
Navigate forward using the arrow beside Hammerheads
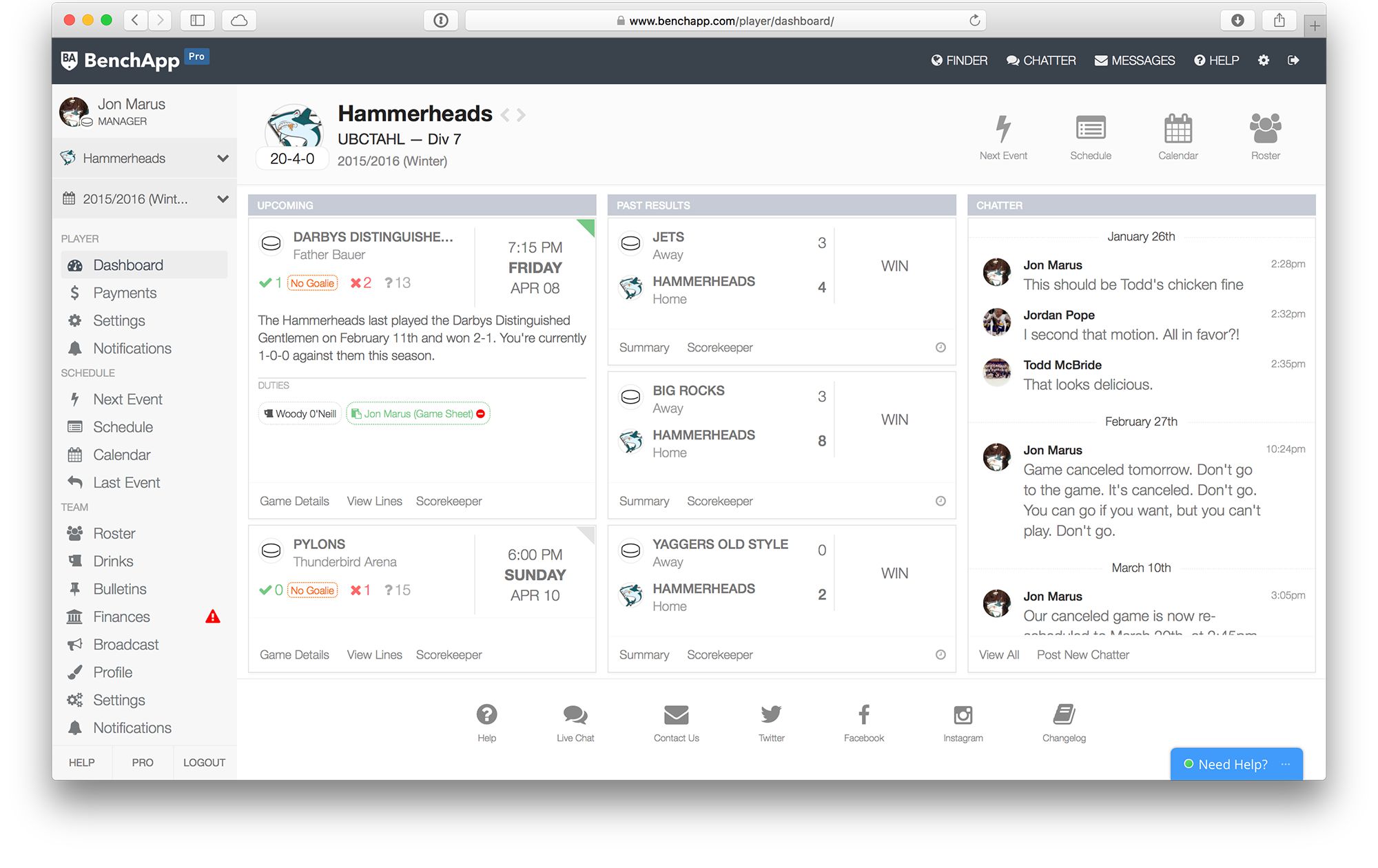tap(522, 114)
